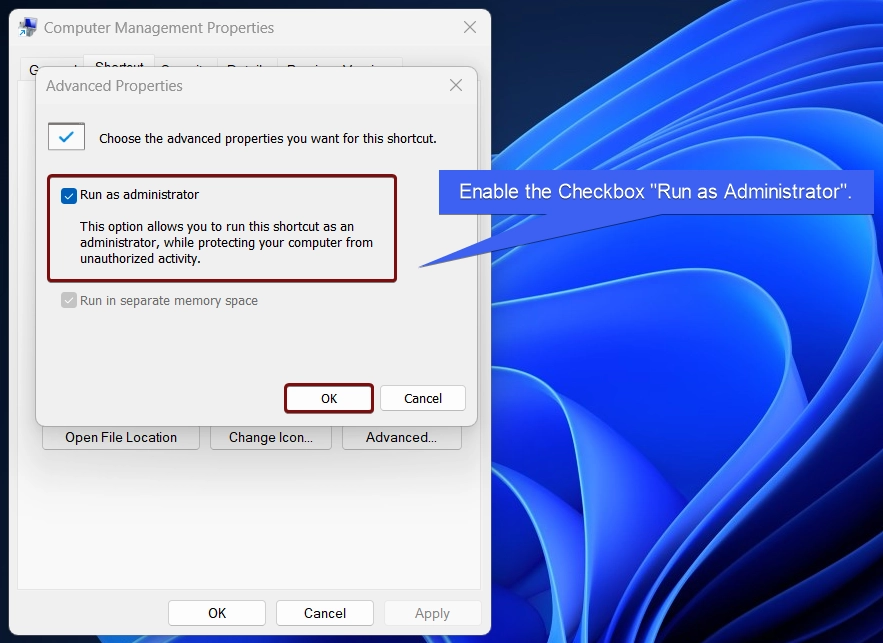
Task: Click the Run as administrator description text
Action: point(226,243)
